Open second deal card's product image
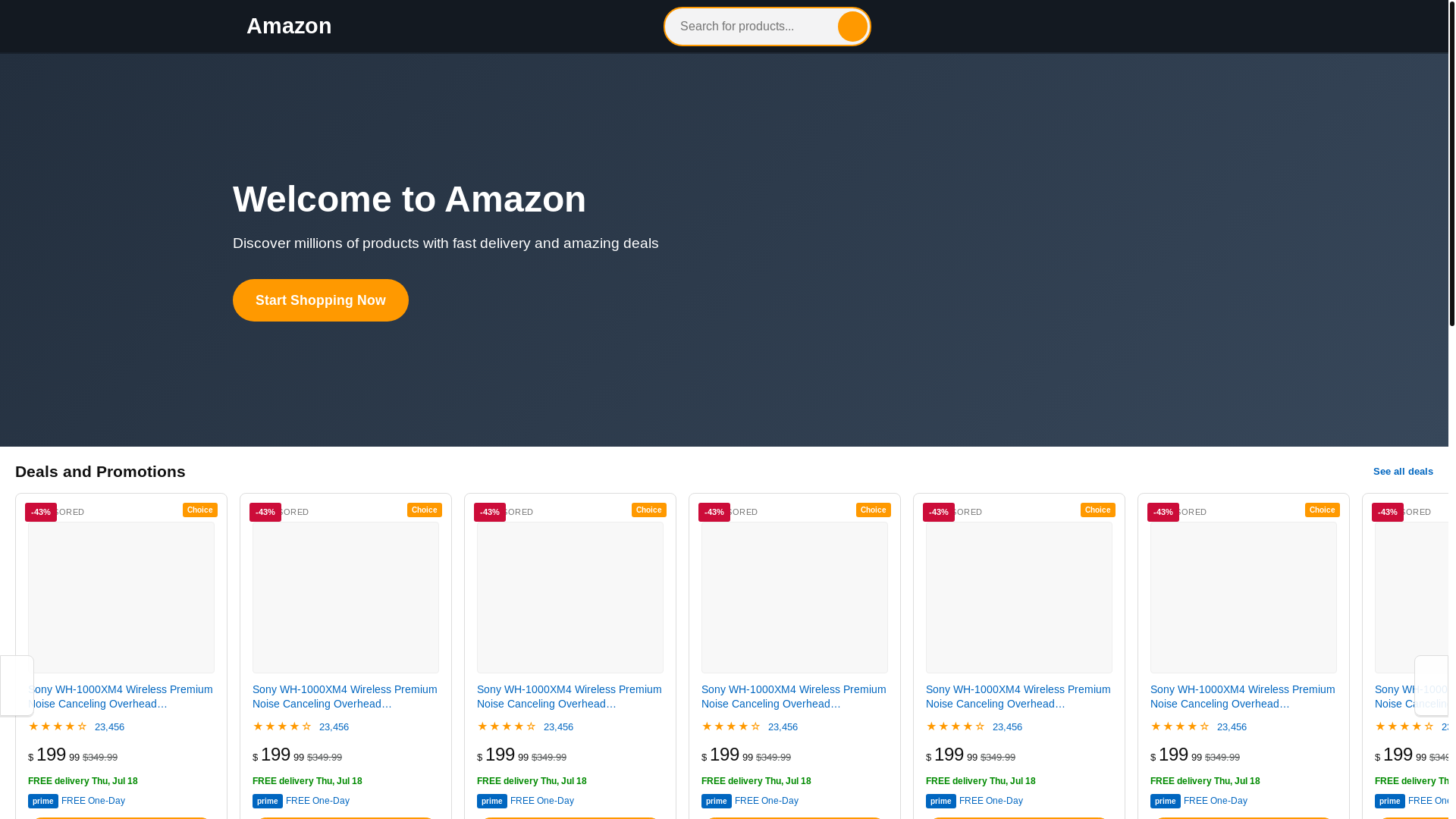Screen dimensions: 1456x819 346,598
